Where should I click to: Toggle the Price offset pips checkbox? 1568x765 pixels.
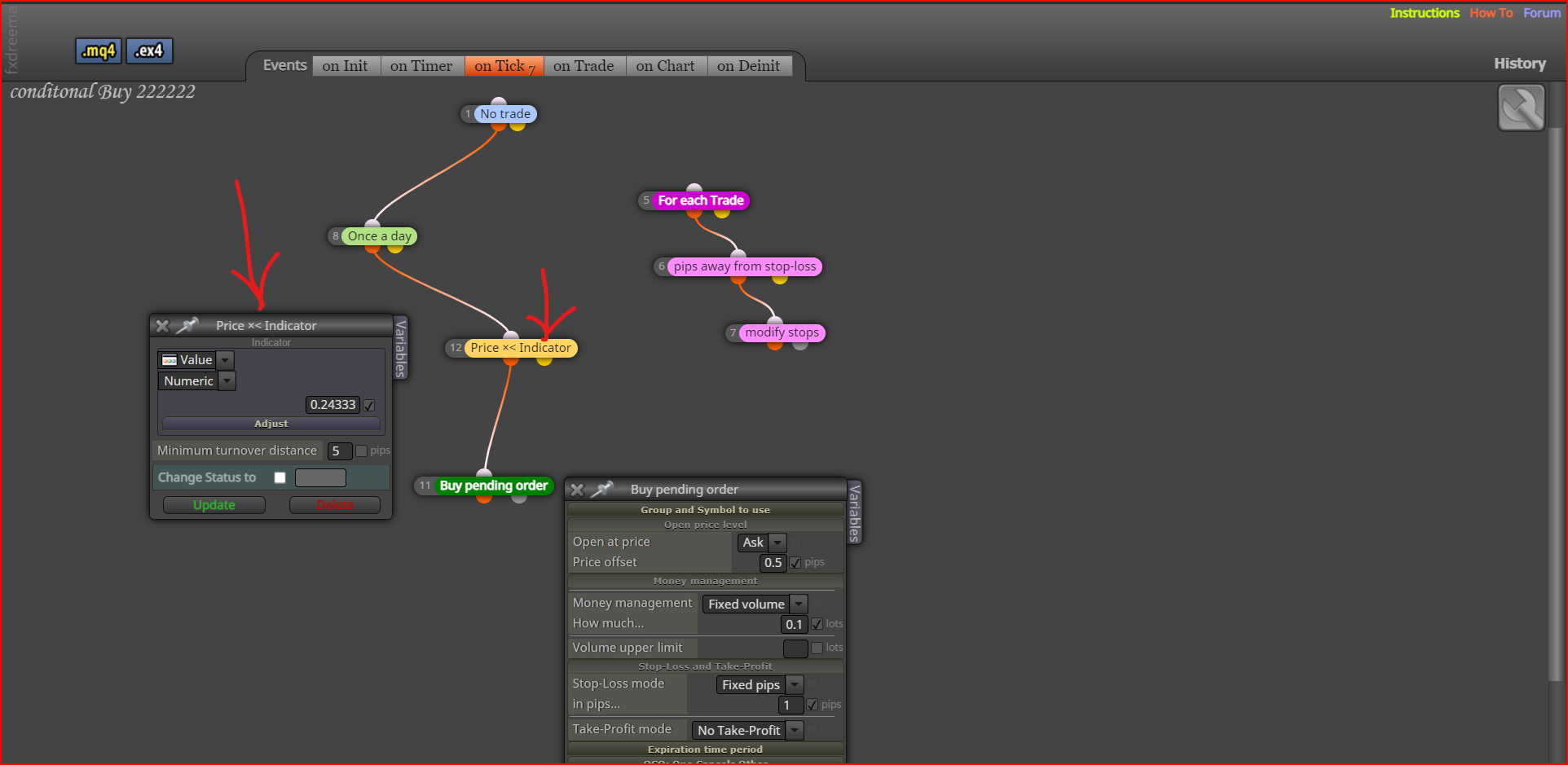pyautogui.click(x=795, y=563)
